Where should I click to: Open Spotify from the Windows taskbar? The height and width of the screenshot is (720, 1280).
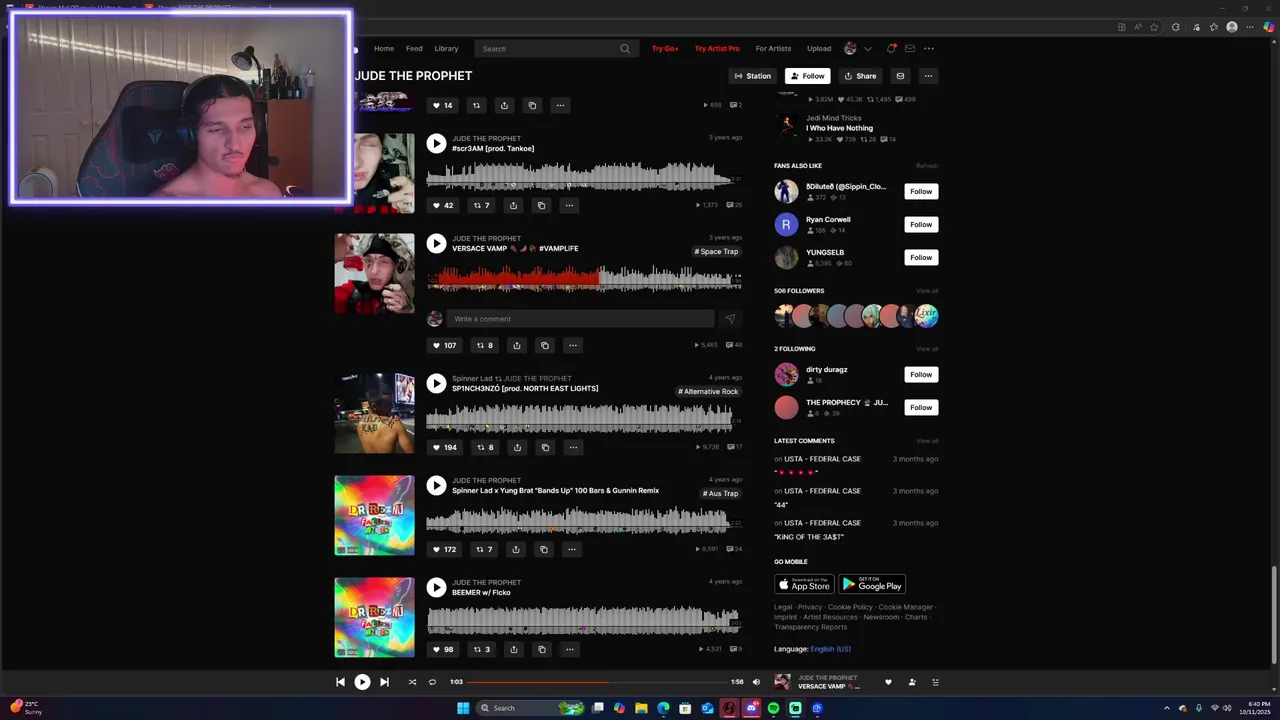click(x=773, y=708)
